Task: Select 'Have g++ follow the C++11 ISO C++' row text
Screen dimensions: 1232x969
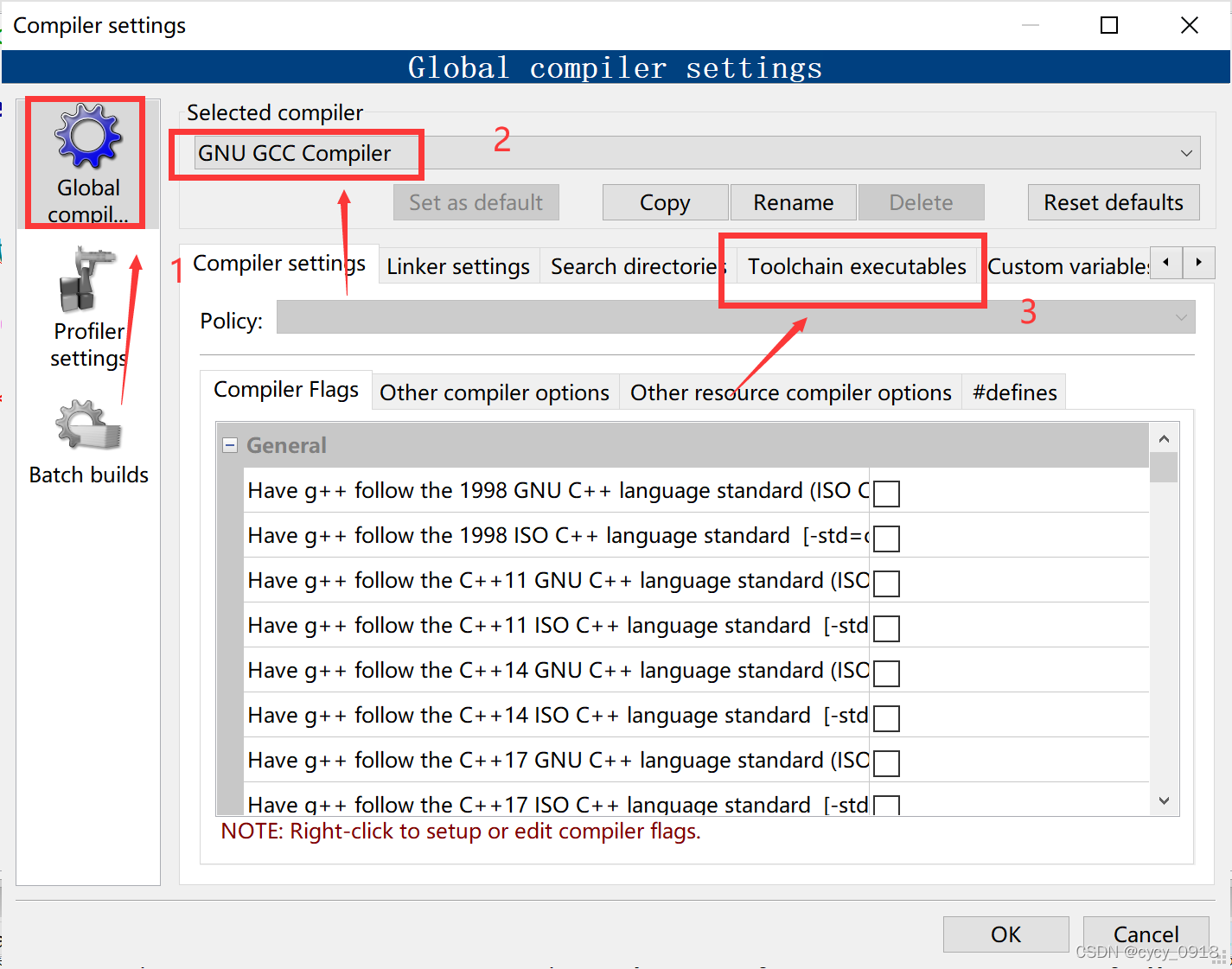Action: (x=558, y=625)
